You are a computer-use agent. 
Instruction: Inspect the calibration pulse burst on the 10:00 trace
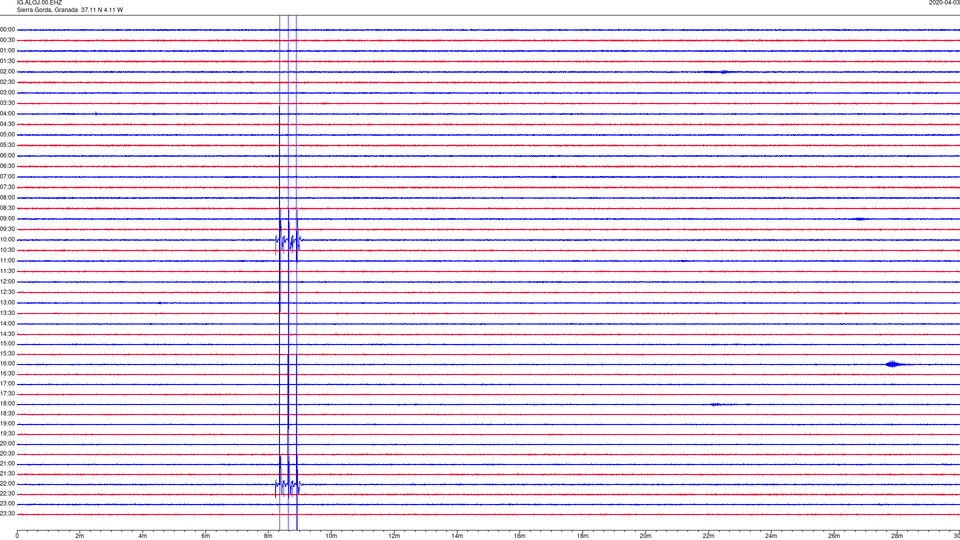pyautogui.click(x=288, y=241)
